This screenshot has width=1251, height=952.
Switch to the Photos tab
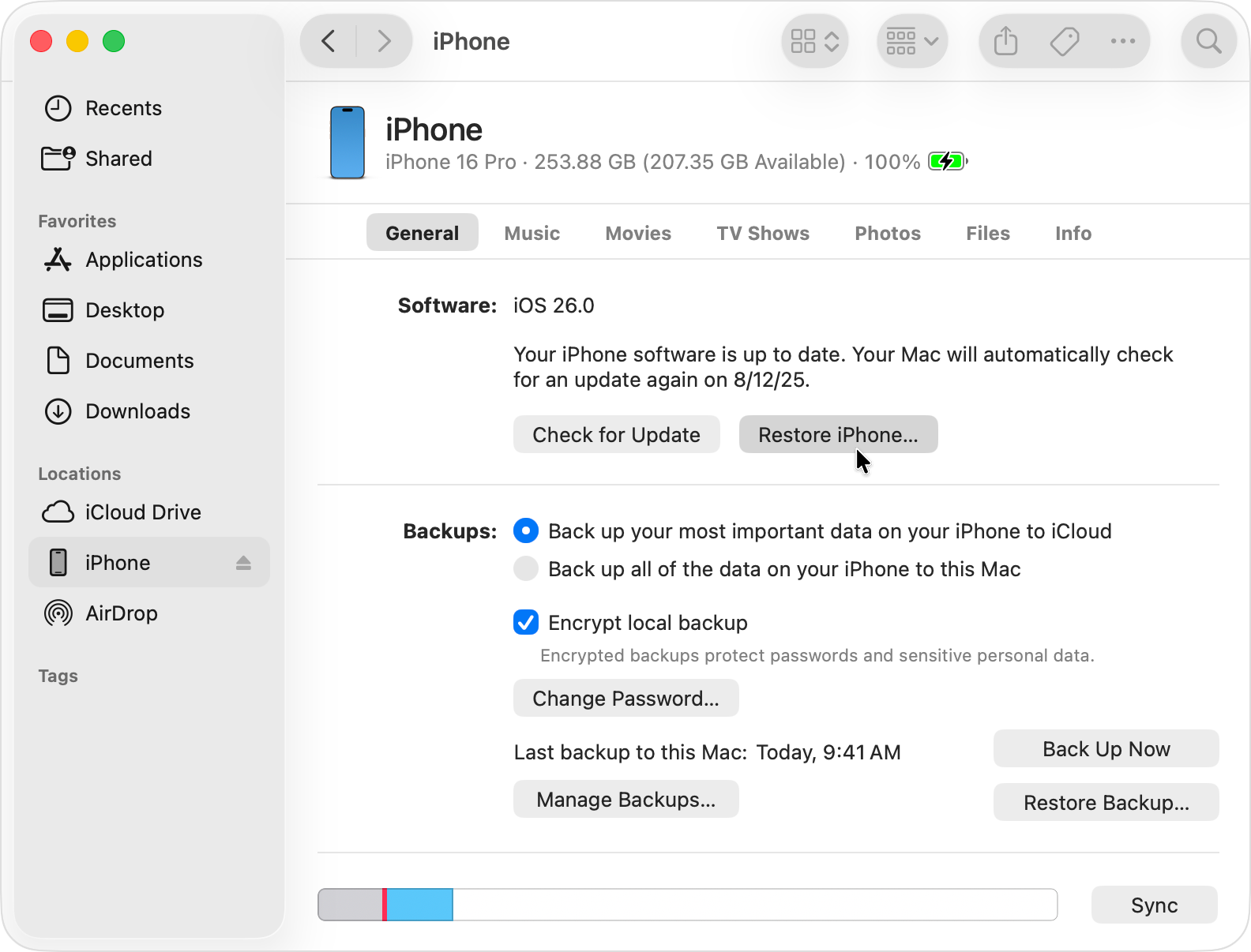pos(888,233)
